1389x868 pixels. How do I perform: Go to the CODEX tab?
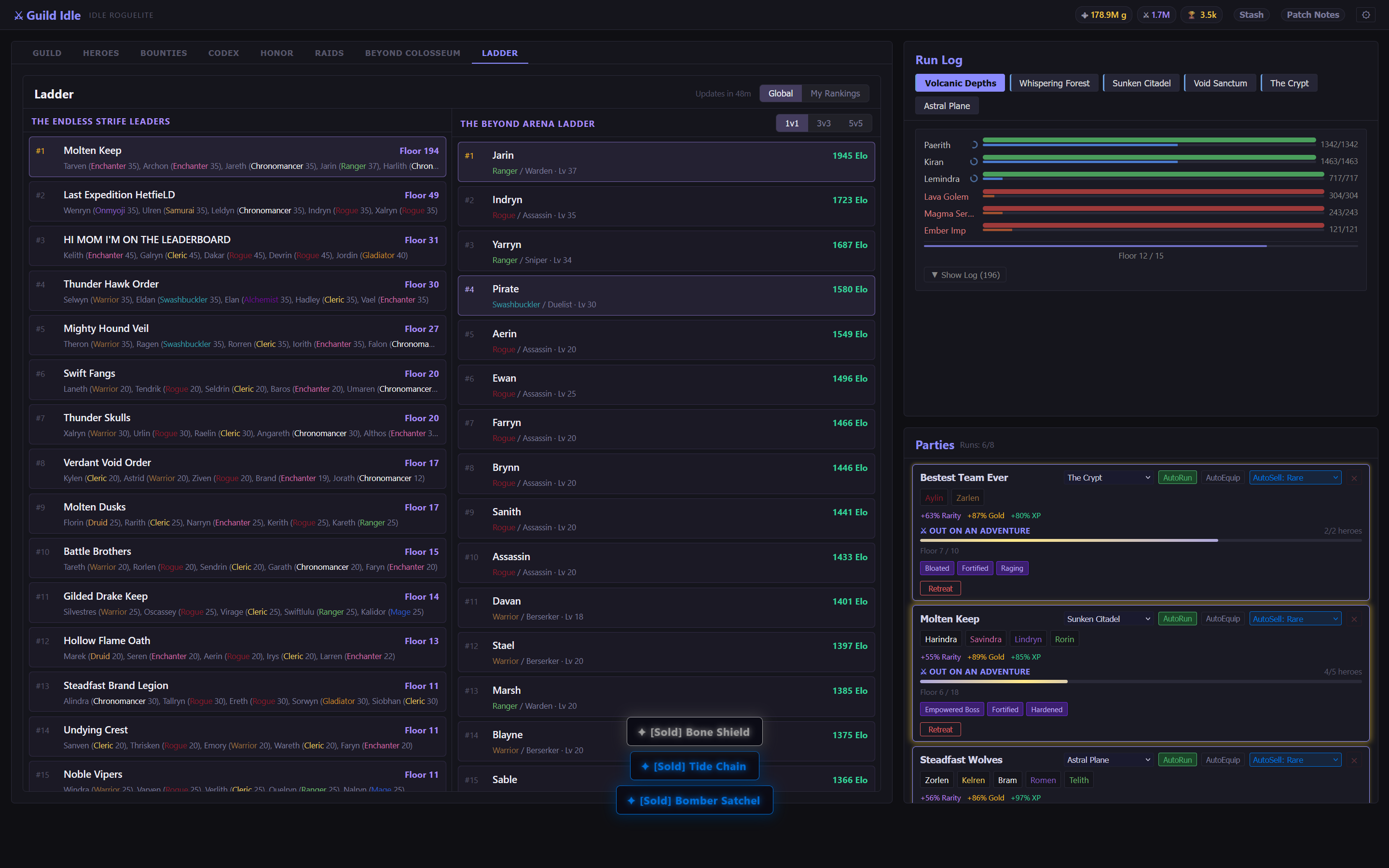pyautogui.click(x=223, y=53)
